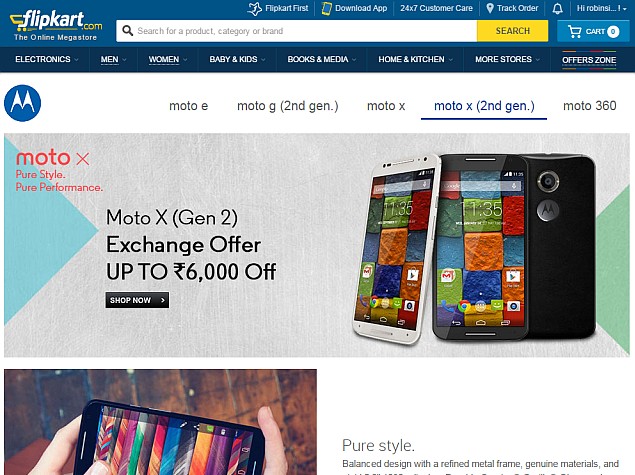Image resolution: width=635 pixels, height=475 pixels.
Task: Open the shopping cart icon
Action: tap(574, 31)
